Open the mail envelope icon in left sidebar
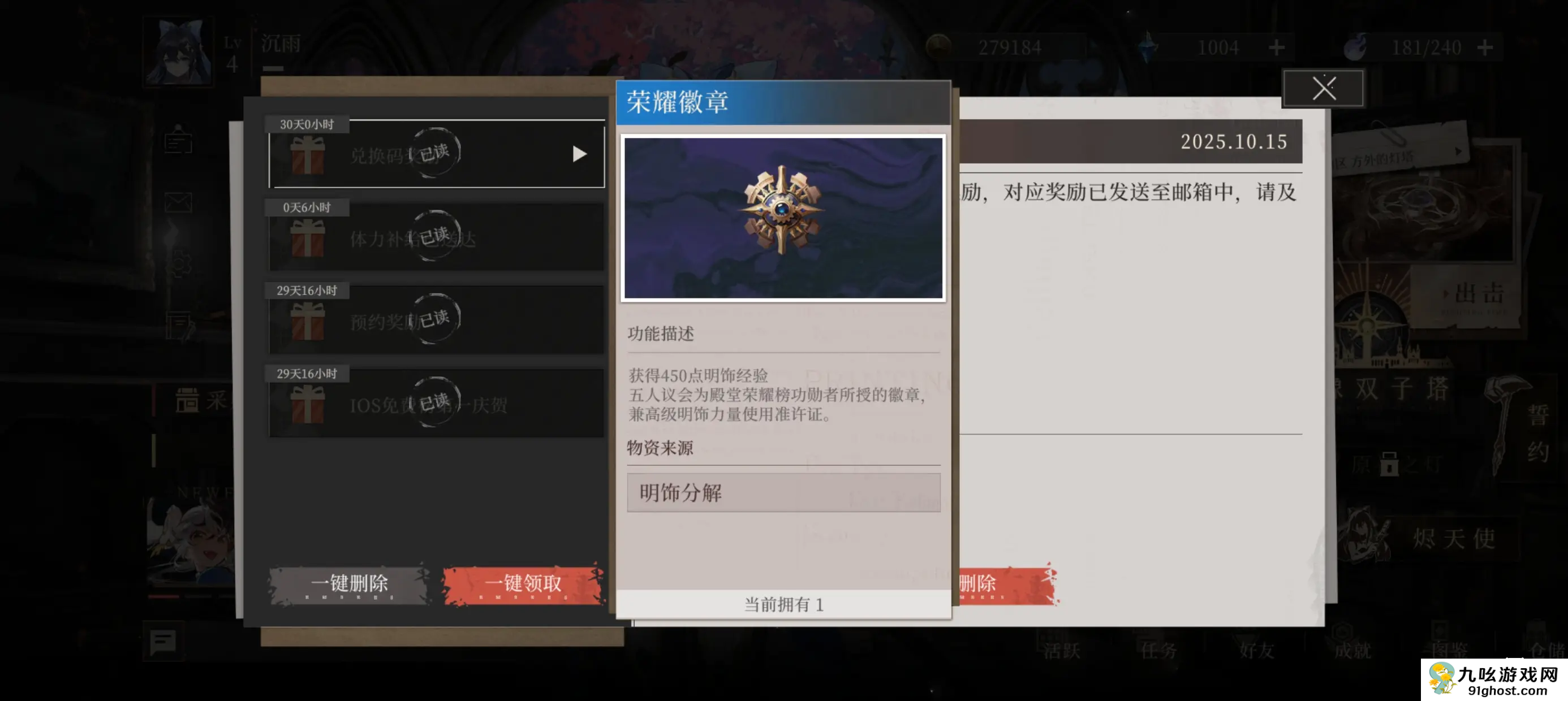 pyautogui.click(x=178, y=202)
